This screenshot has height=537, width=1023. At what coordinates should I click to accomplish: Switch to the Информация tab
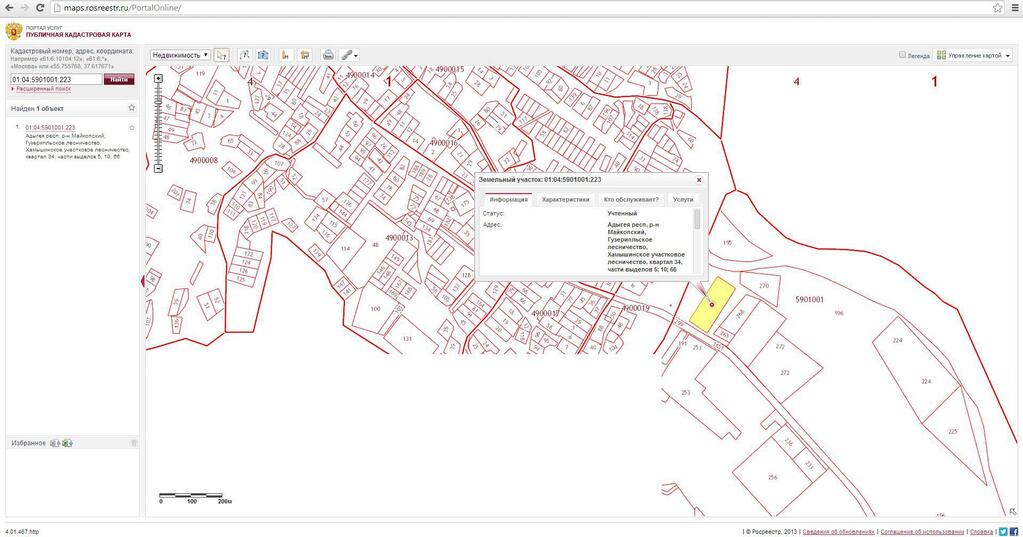point(508,199)
